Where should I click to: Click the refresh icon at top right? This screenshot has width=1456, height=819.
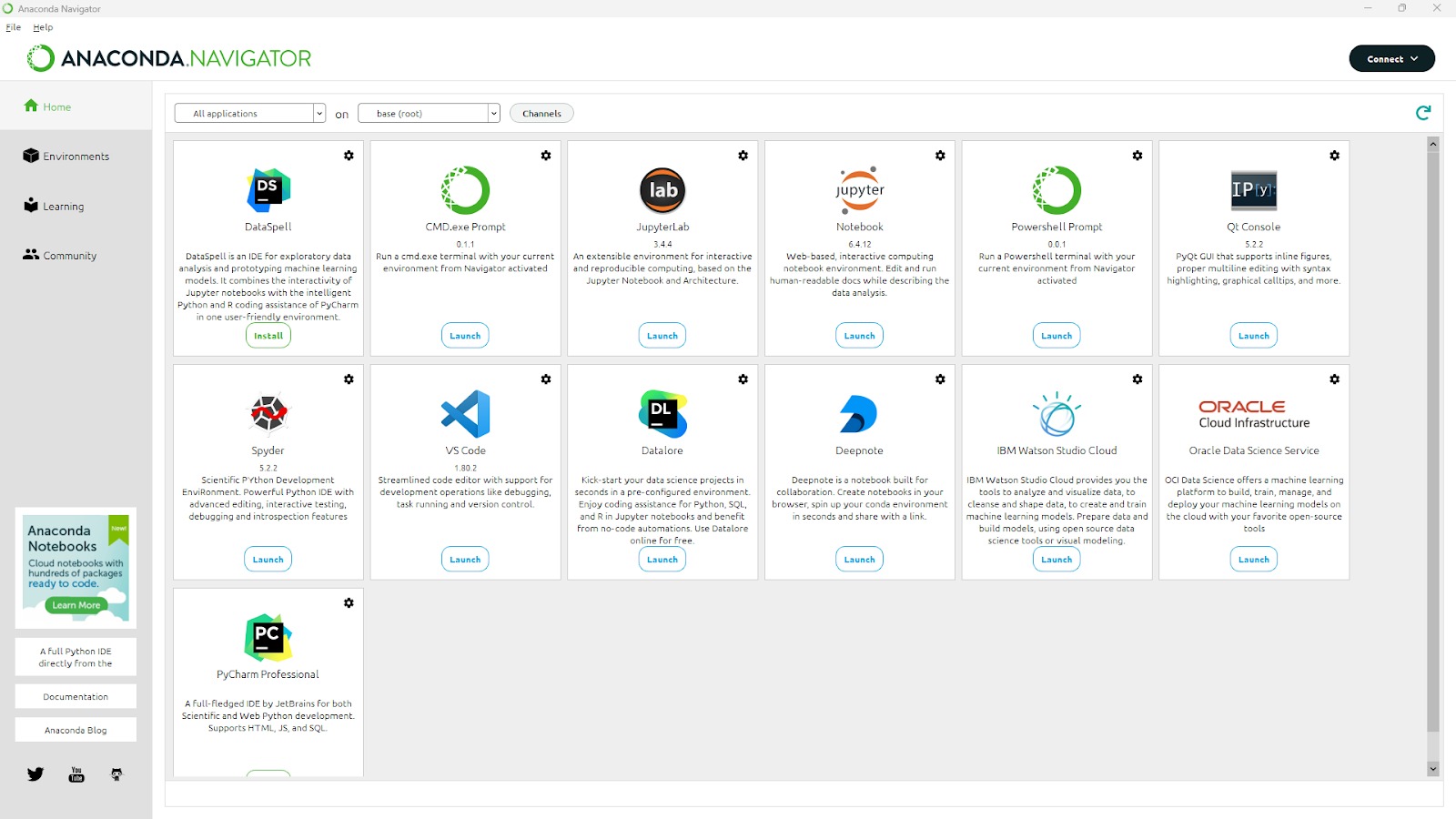pos(1423,113)
